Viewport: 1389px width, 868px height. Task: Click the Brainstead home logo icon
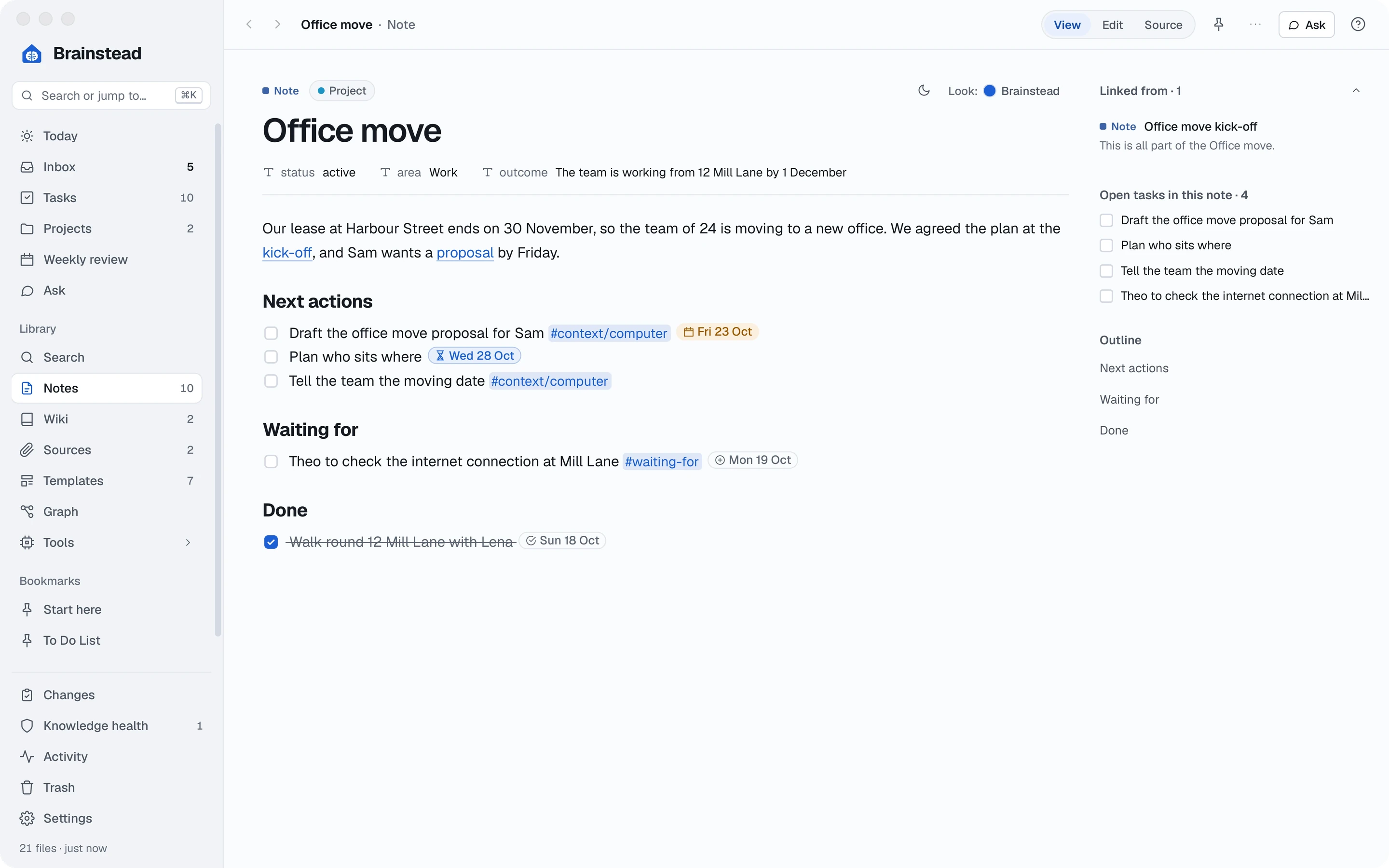click(x=31, y=54)
